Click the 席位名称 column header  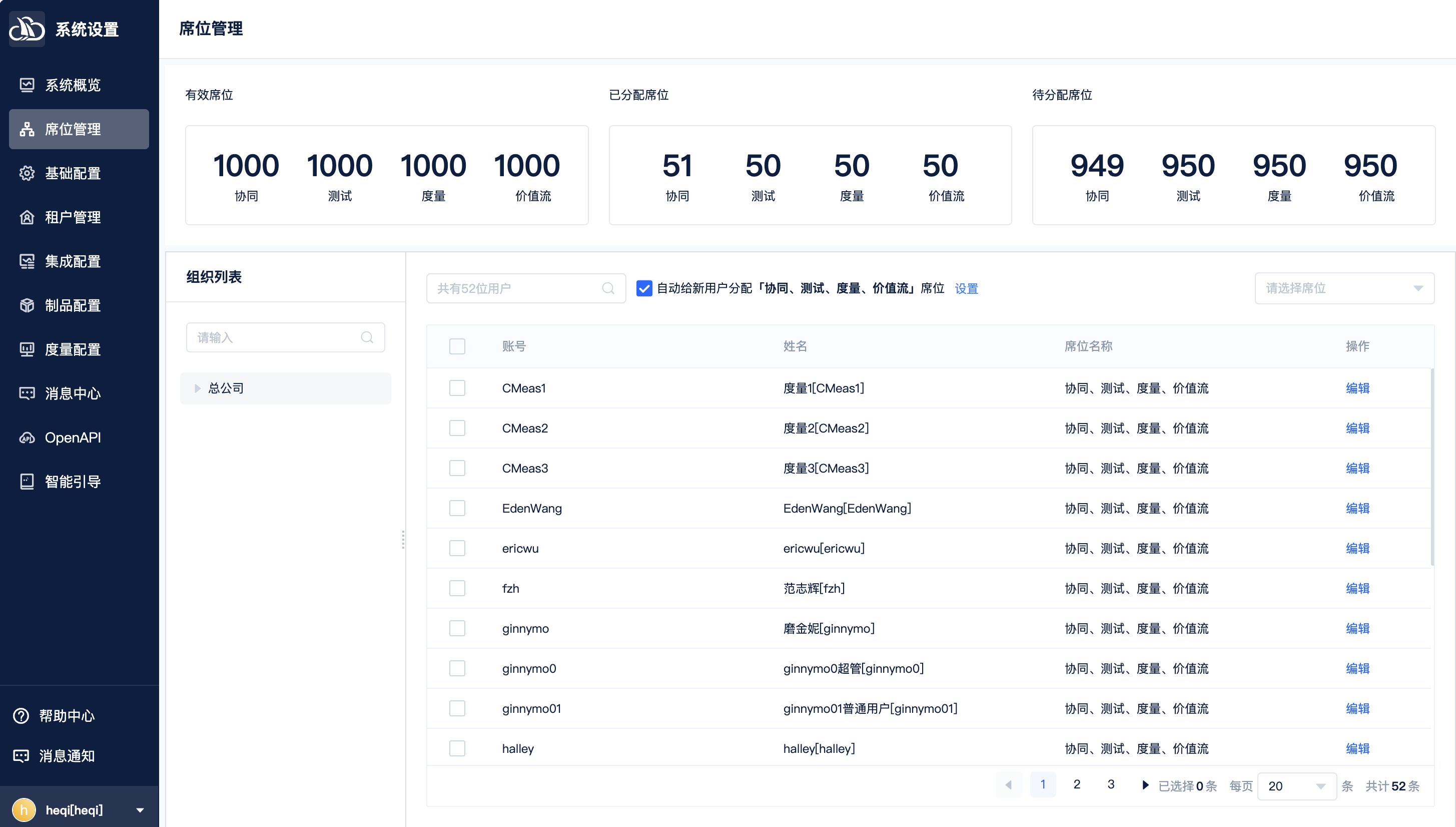coord(1088,346)
